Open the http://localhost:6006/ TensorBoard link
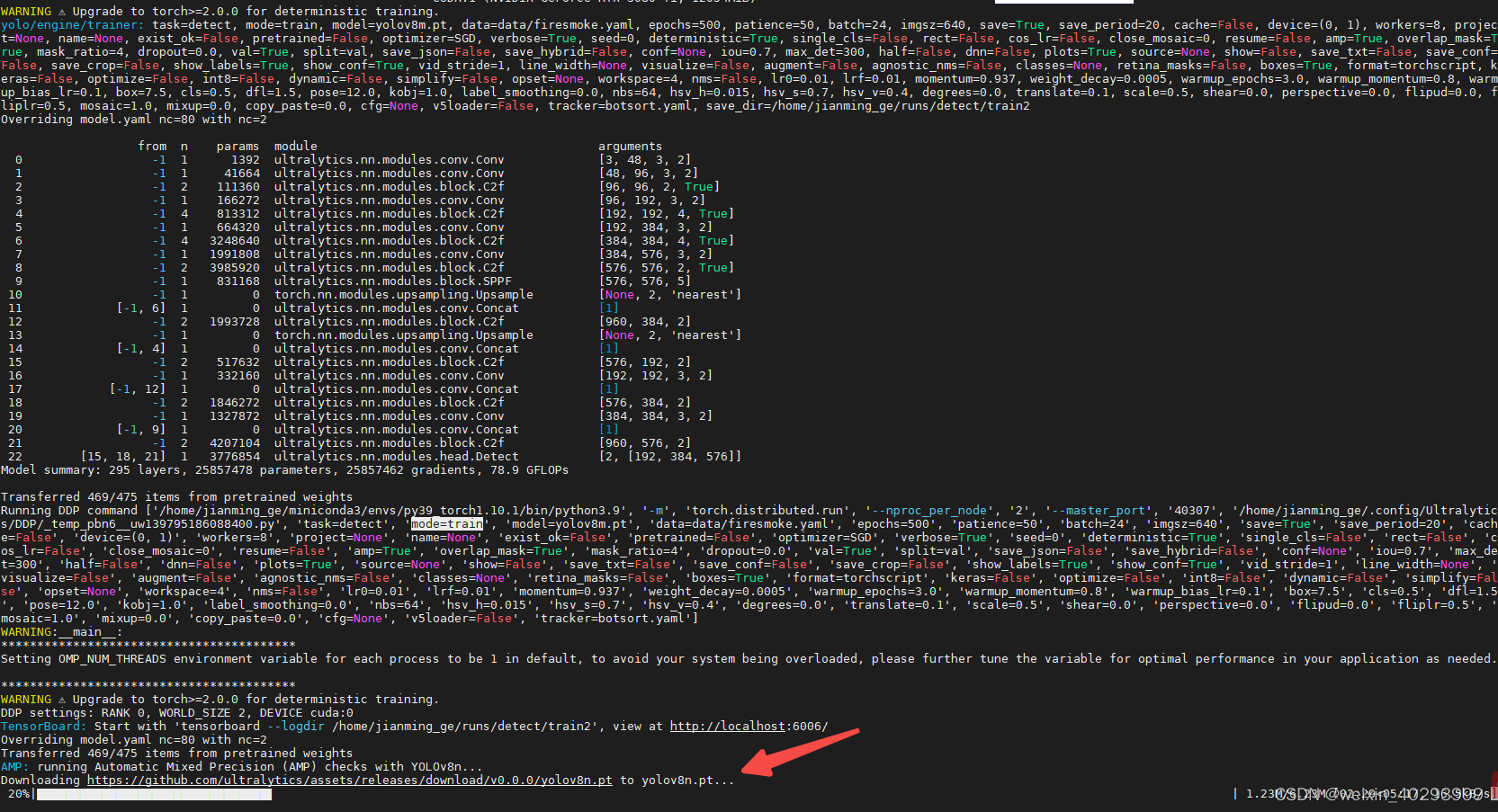This screenshot has height=812, width=1498. pyautogui.click(x=749, y=727)
